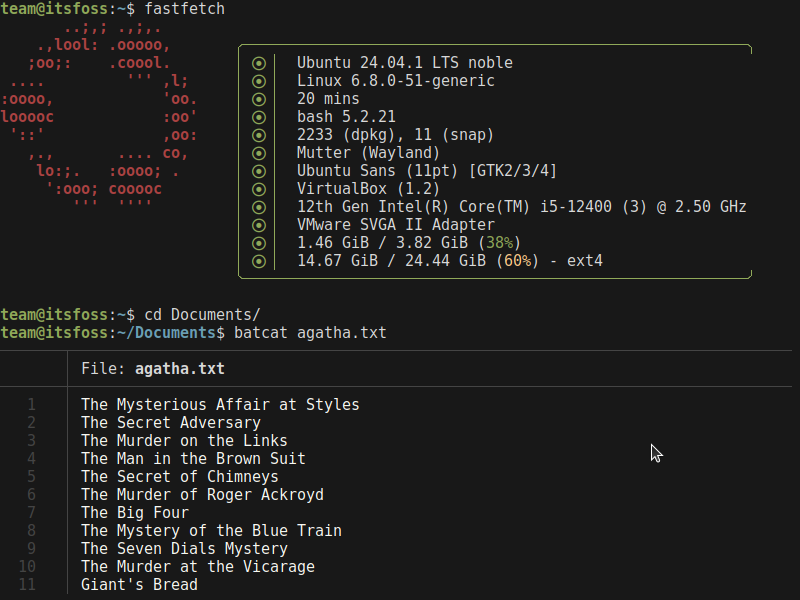Click the bullet icon next to bash 5.2.21
Viewport: 800px width, 600px height.
(x=259, y=116)
